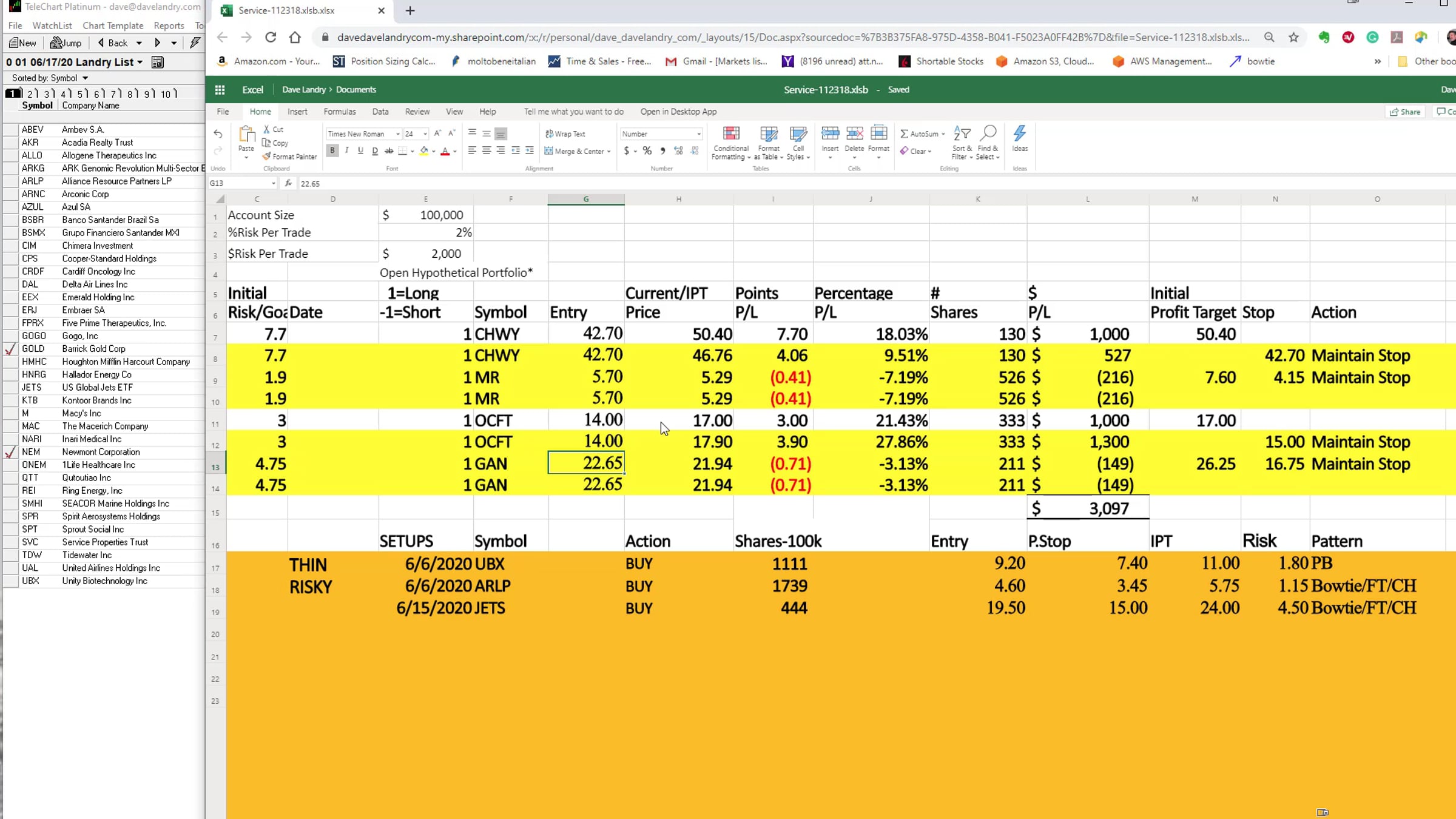Screen dimensions: 1456x819
Task: Open the Excel app launcher waffle
Action: click(x=220, y=90)
